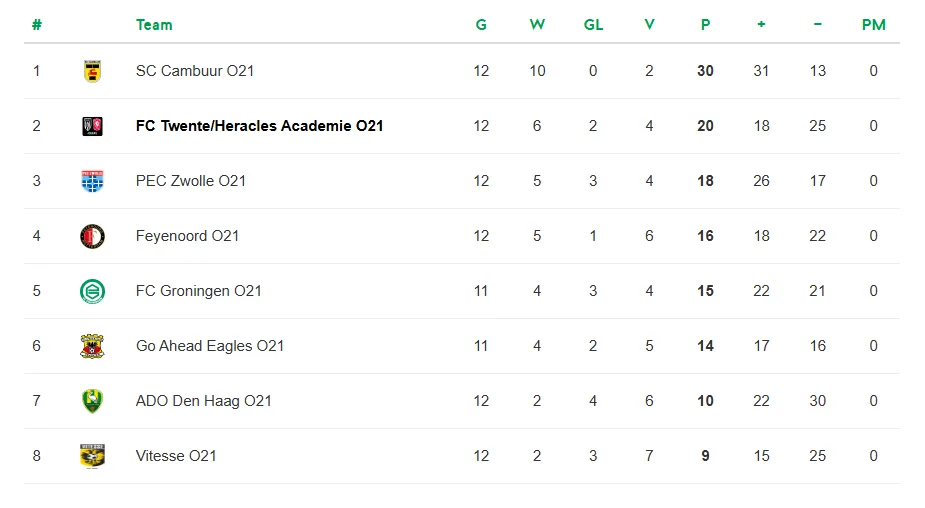
Task: Sort by the P points column header
Action: pos(705,25)
